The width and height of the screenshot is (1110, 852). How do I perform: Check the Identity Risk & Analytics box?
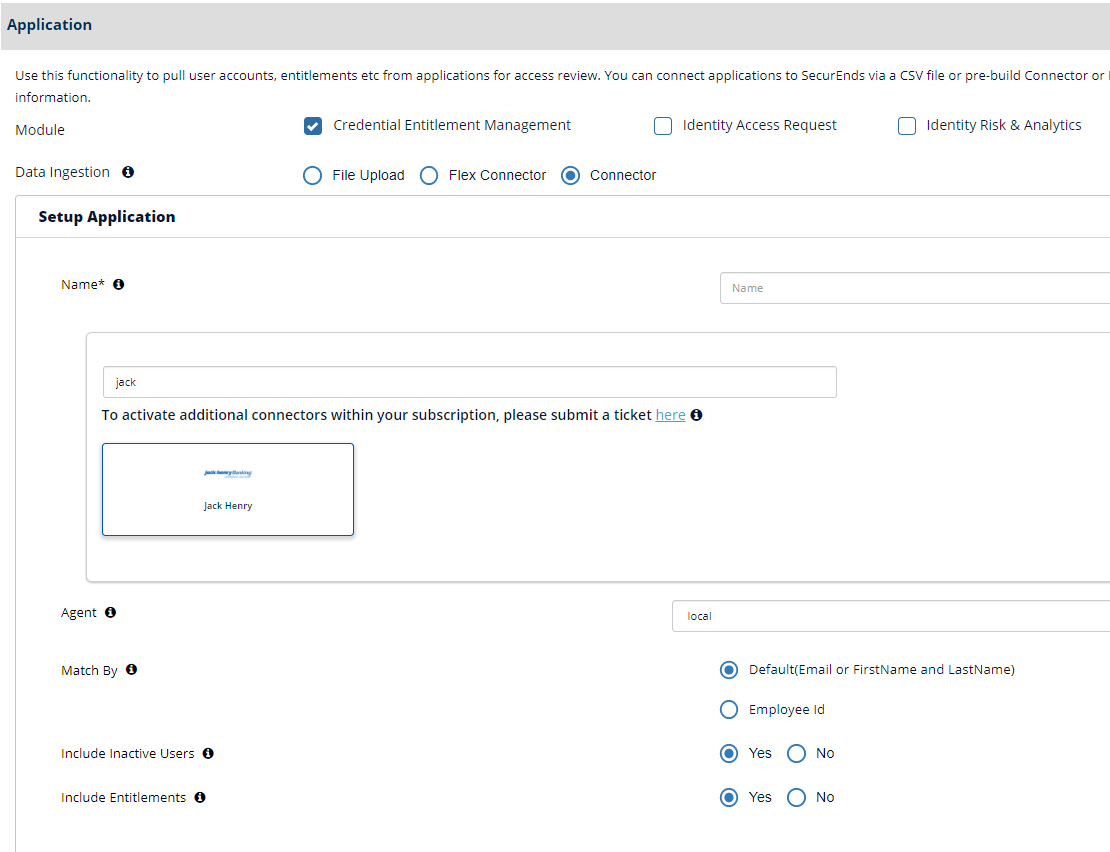[907, 126]
